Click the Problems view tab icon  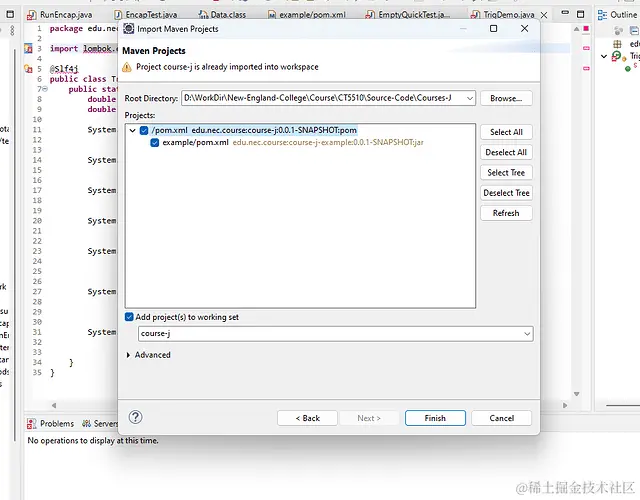click(x=31, y=424)
